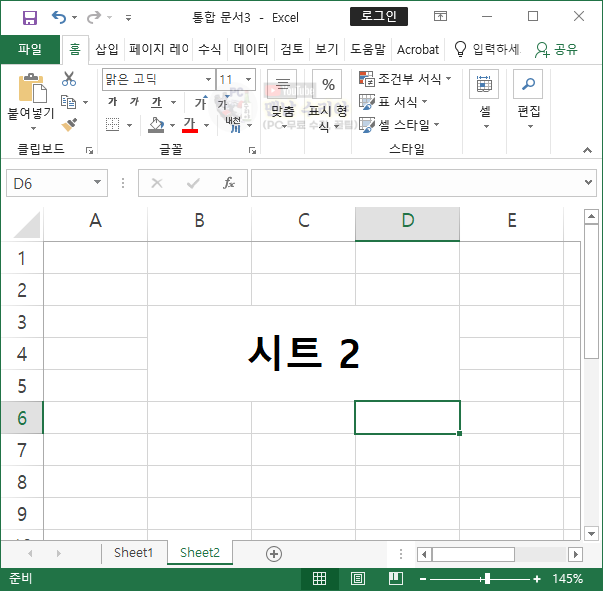Apply the red font color

190,125
